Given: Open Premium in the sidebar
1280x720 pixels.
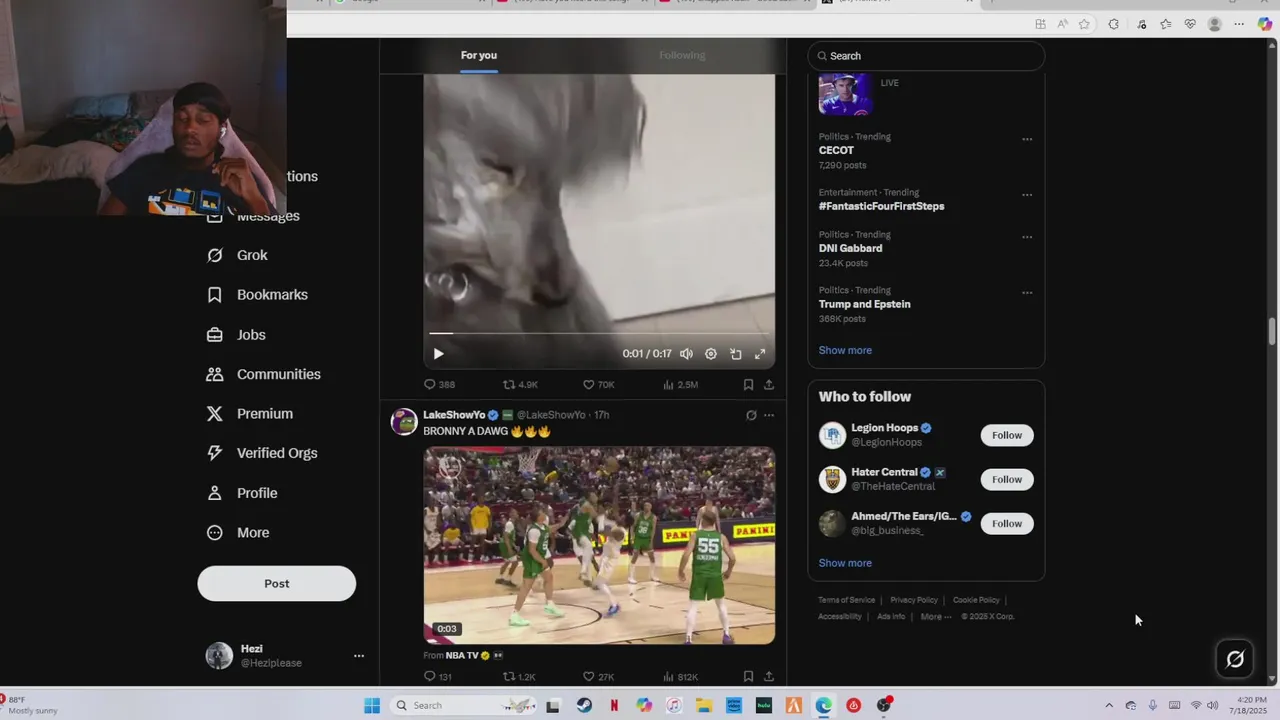Looking at the screenshot, I should (250, 414).
